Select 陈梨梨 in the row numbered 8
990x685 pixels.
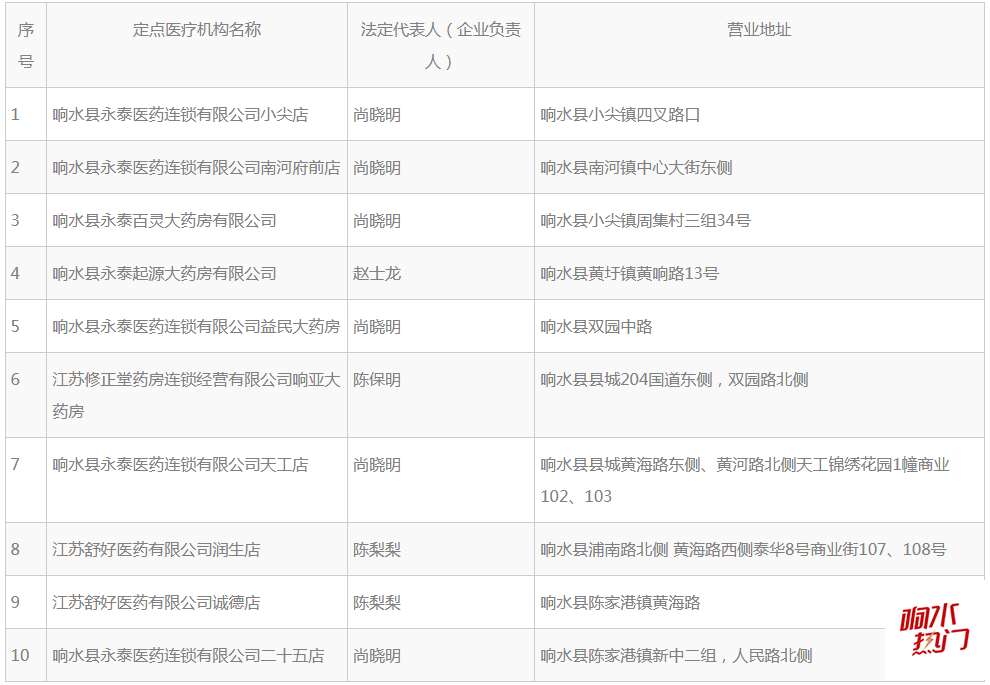(377, 550)
